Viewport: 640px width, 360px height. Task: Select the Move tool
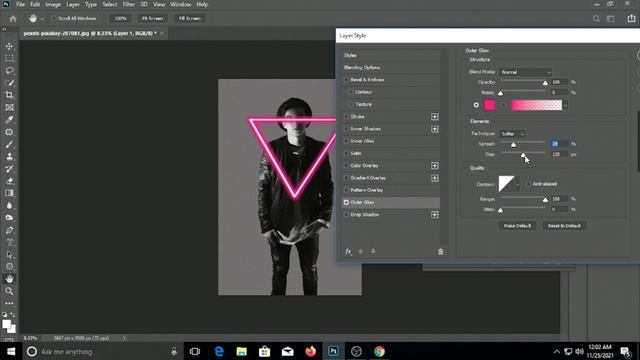[9, 46]
